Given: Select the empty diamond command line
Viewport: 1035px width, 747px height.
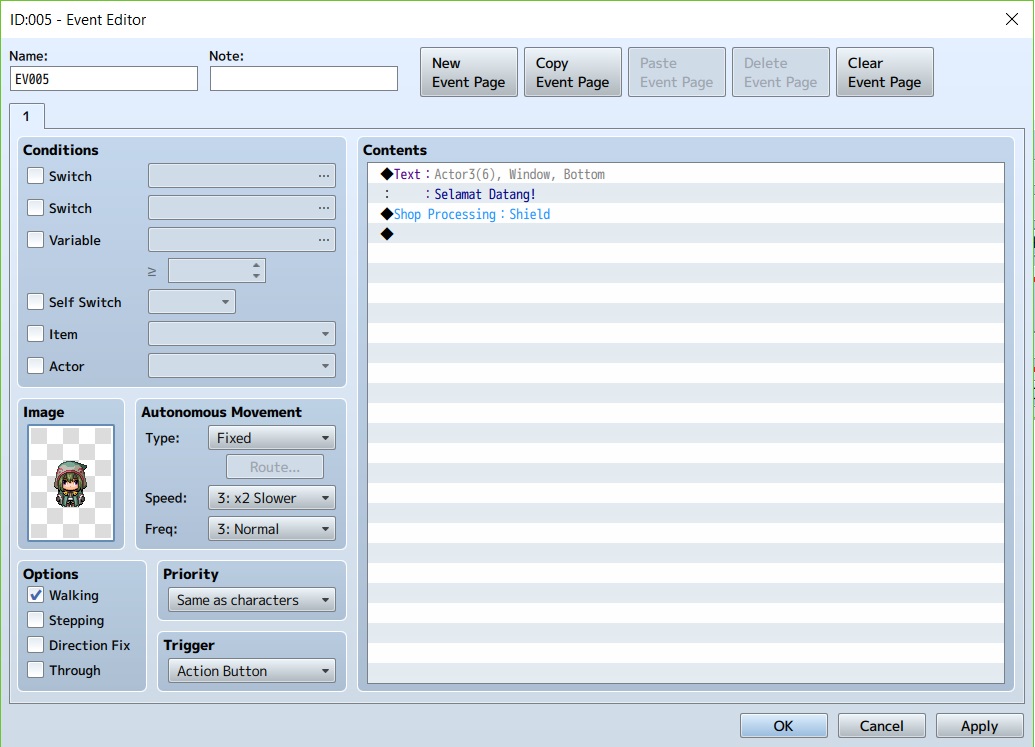Looking at the screenshot, I should (x=686, y=234).
